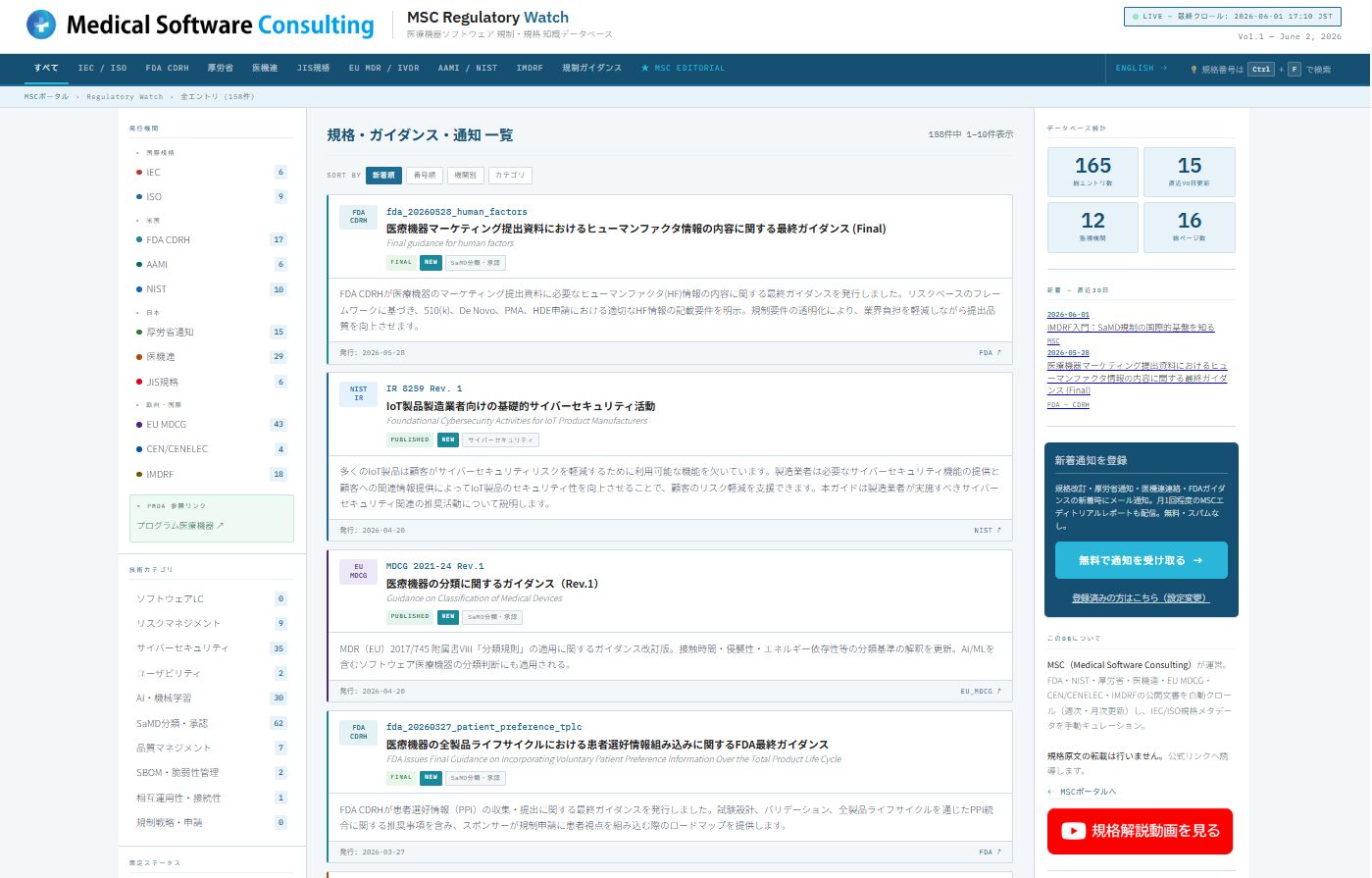Filter by NIST in the sidebar
Image resolution: width=1372 pixels, height=878 pixels.
(x=211, y=289)
